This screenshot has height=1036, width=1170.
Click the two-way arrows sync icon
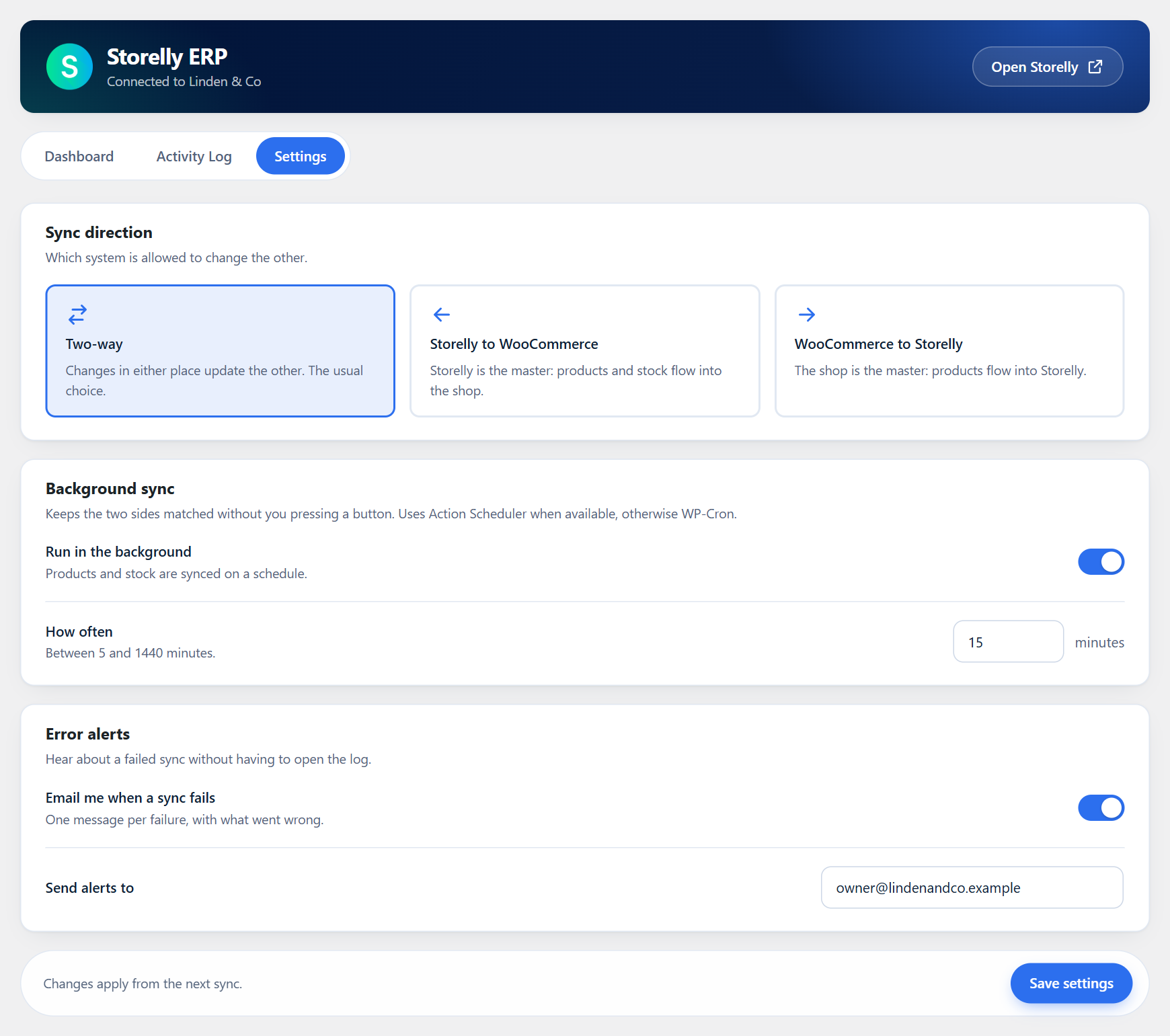tap(78, 314)
